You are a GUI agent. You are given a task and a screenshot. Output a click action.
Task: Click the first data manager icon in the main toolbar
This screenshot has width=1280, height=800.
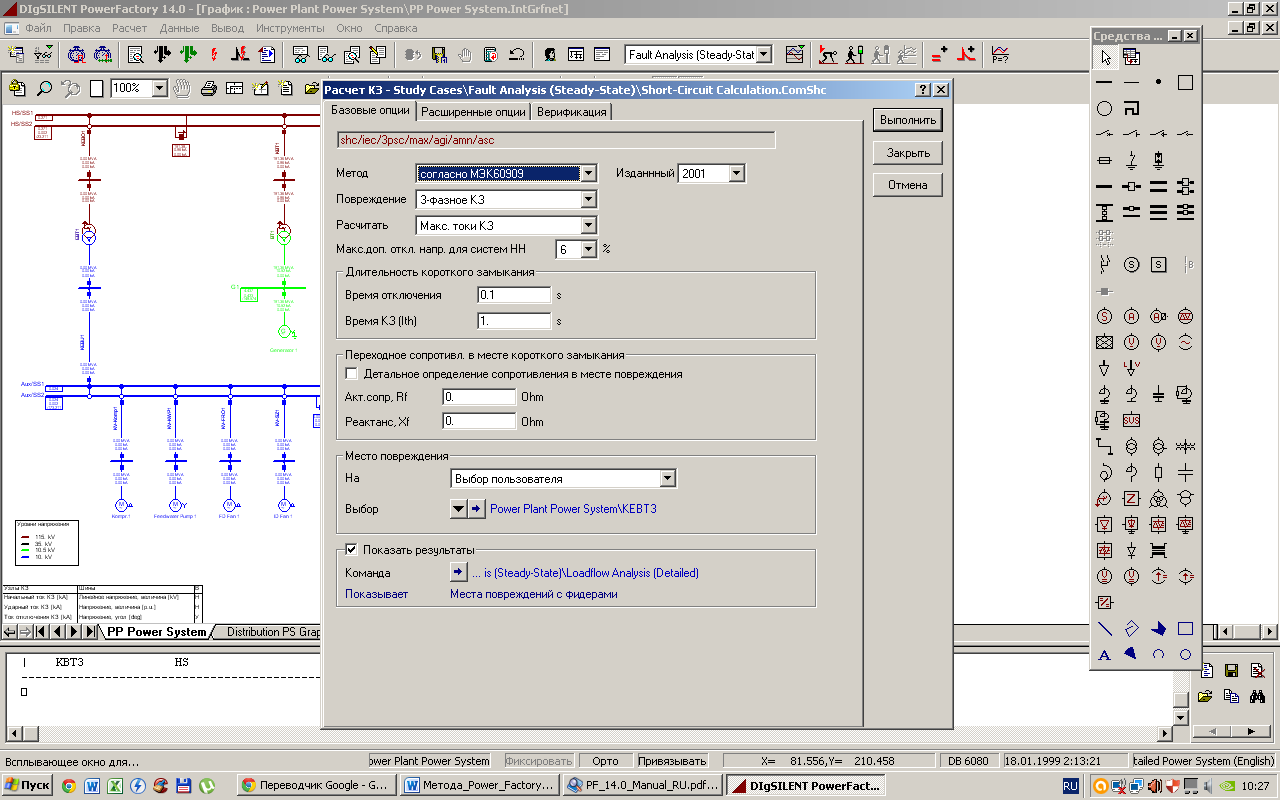click(15, 54)
